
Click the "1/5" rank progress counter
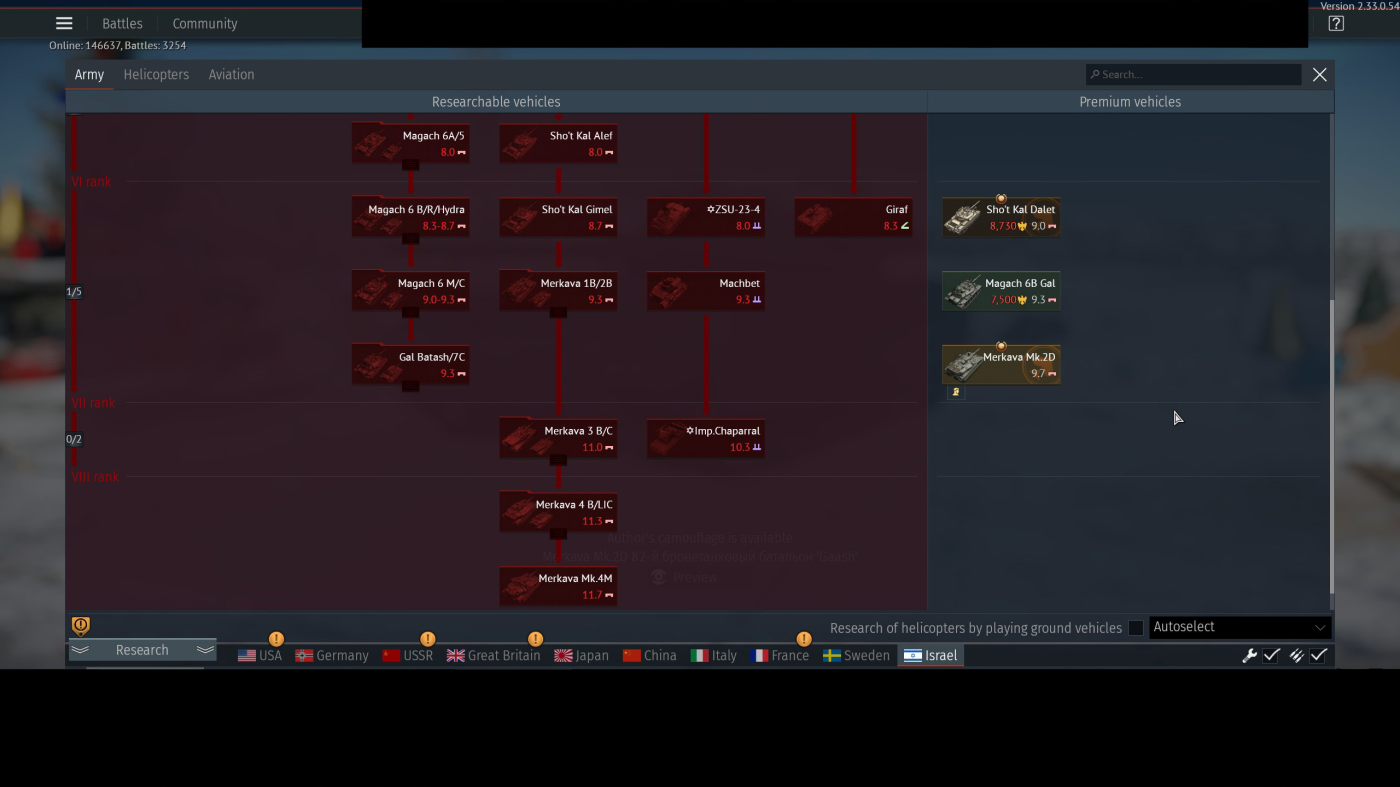(x=74, y=292)
